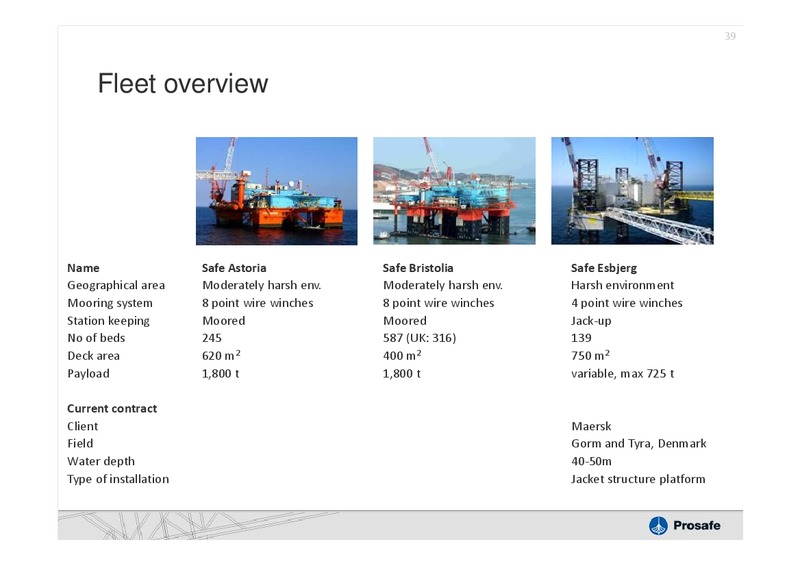800x566 pixels.
Task: Click '4 point wire winches' text
Action: 627,303
